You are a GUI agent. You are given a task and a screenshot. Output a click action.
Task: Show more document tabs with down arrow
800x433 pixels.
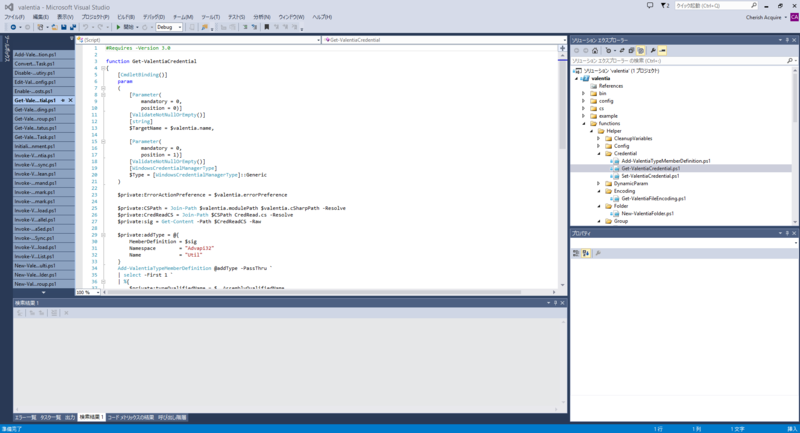pos(43,293)
